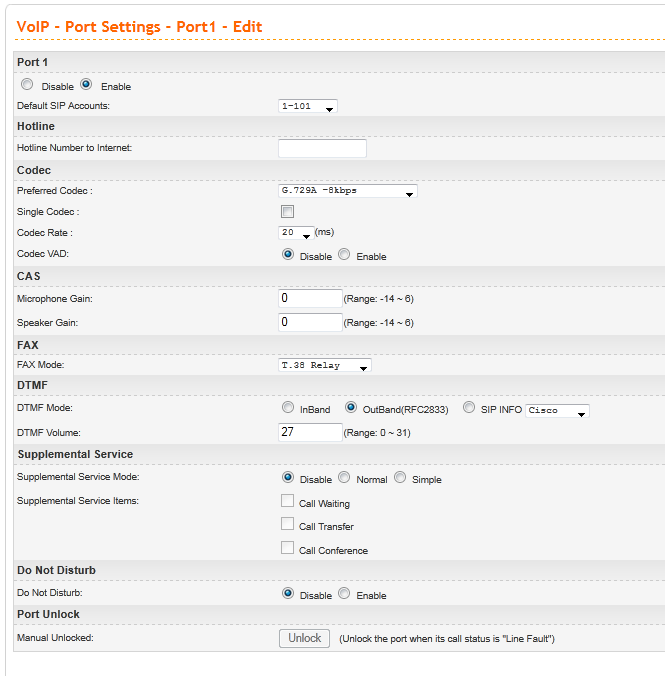This screenshot has height=676, width=665.
Task: Check the Call Conference checkbox
Action: [x=288, y=548]
